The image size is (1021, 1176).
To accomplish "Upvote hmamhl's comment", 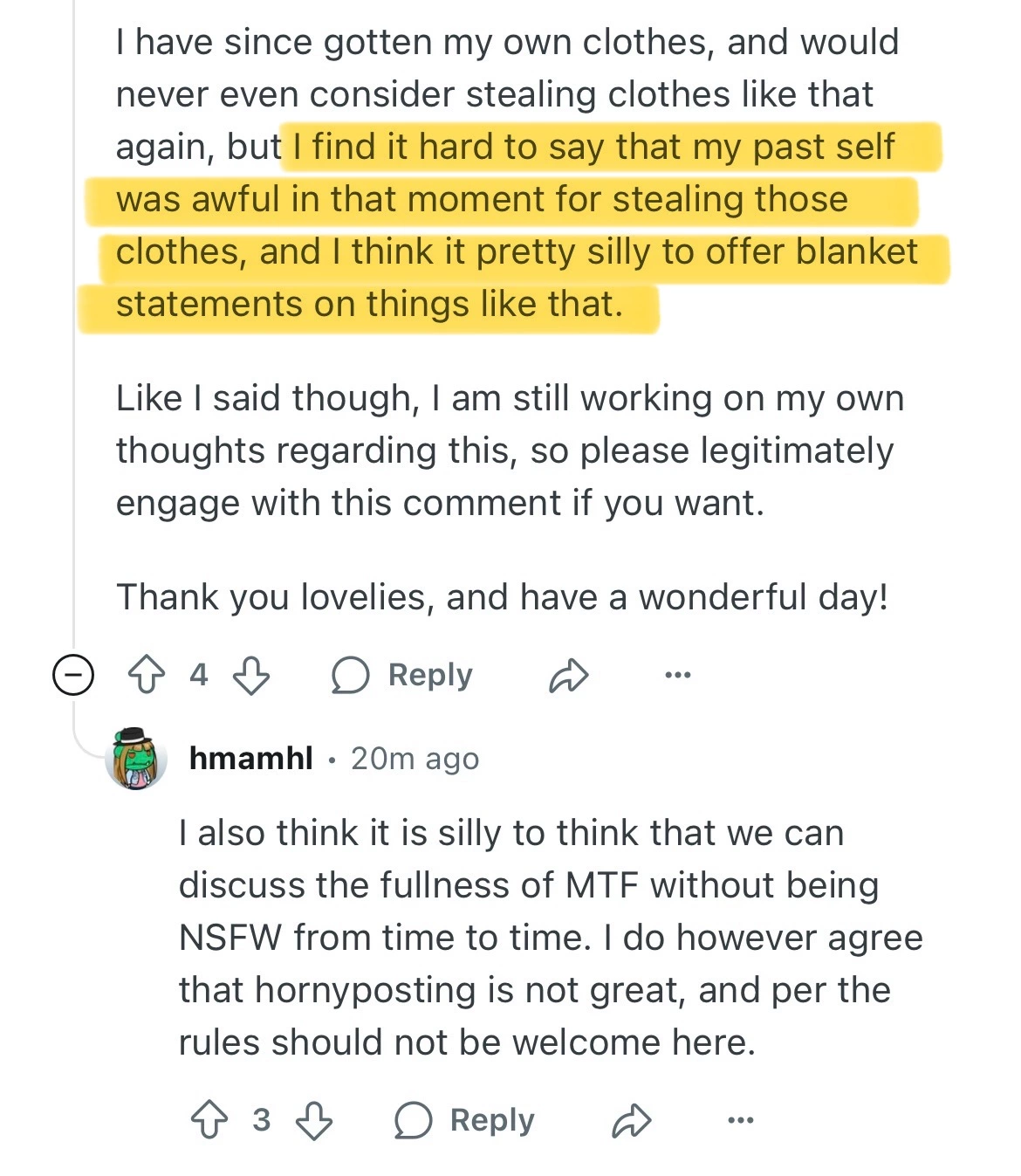I will pyautogui.click(x=209, y=1119).
